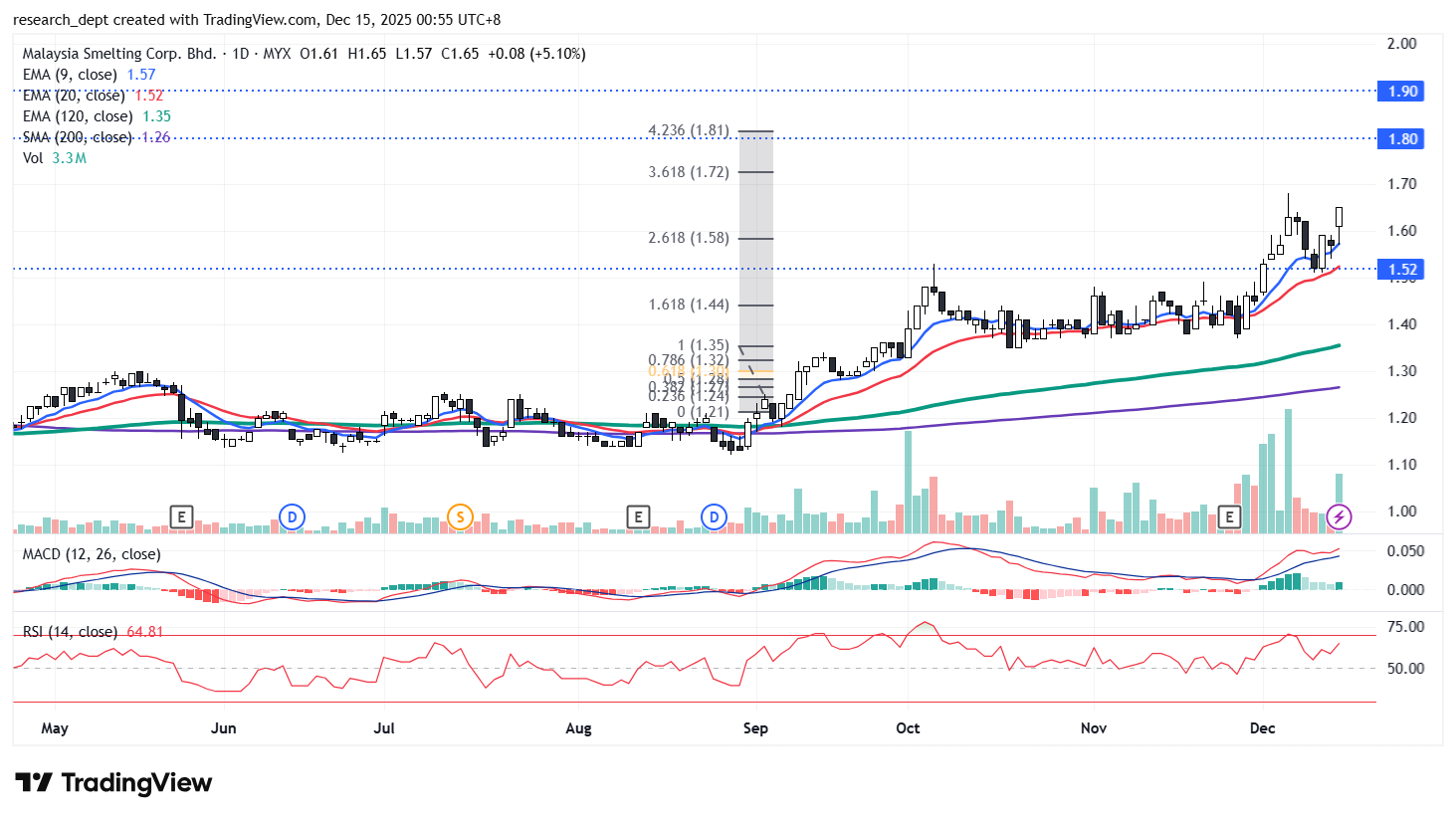Viewport: 1456px width, 820px height.
Task: Open the MACD (12, 26, close) legend
Action: tap(92, 554)
